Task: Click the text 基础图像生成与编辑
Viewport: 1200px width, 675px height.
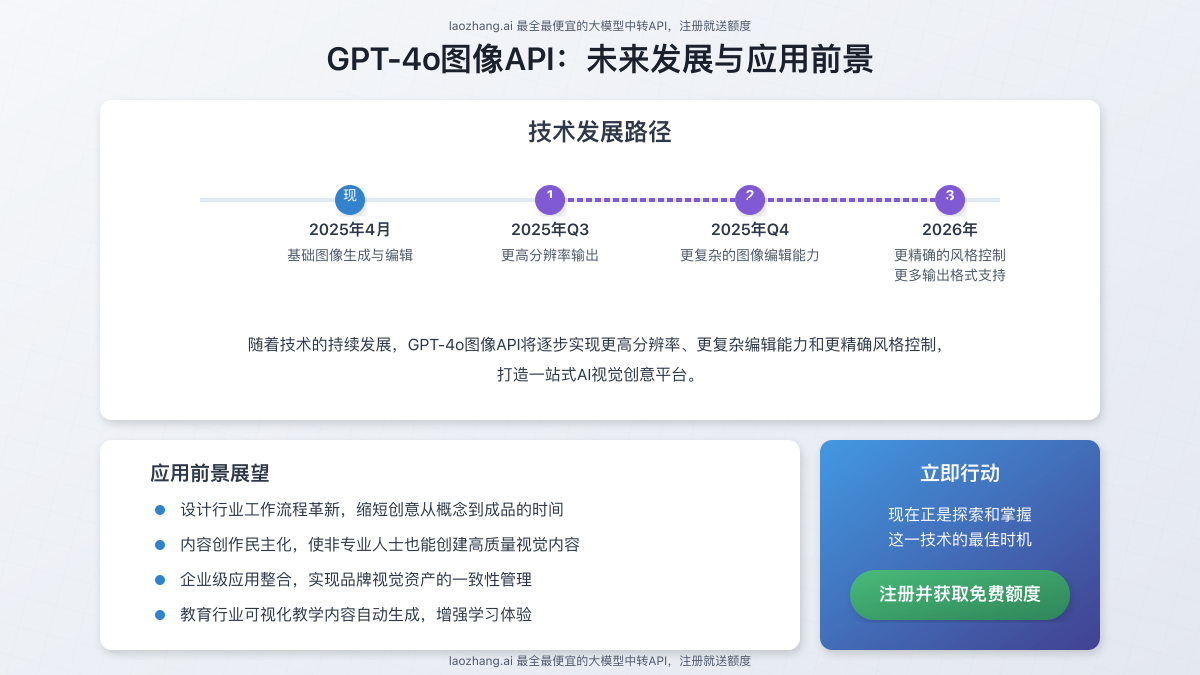Action: click(350, 255)
